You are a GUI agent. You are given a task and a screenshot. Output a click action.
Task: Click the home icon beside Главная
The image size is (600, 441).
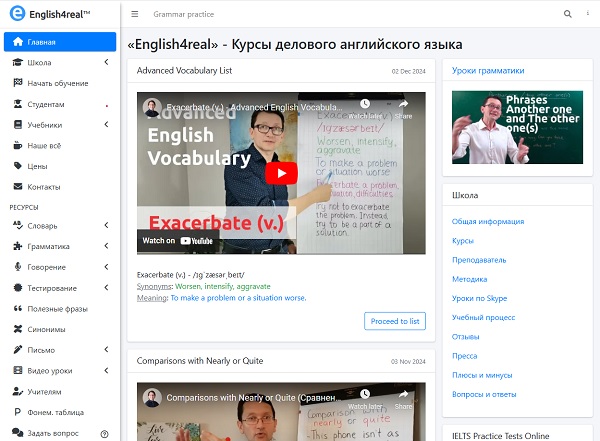[x=18, y=42]
